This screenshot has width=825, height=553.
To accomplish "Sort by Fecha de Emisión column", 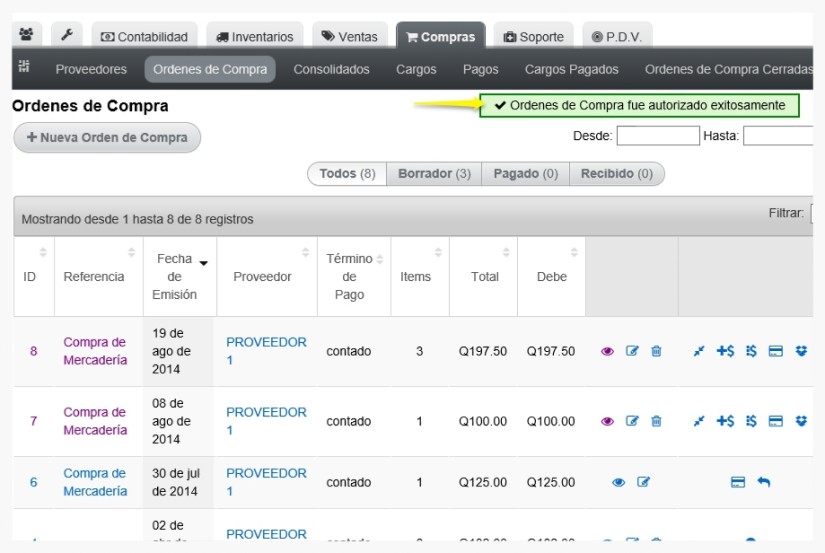I will (180, 276).
